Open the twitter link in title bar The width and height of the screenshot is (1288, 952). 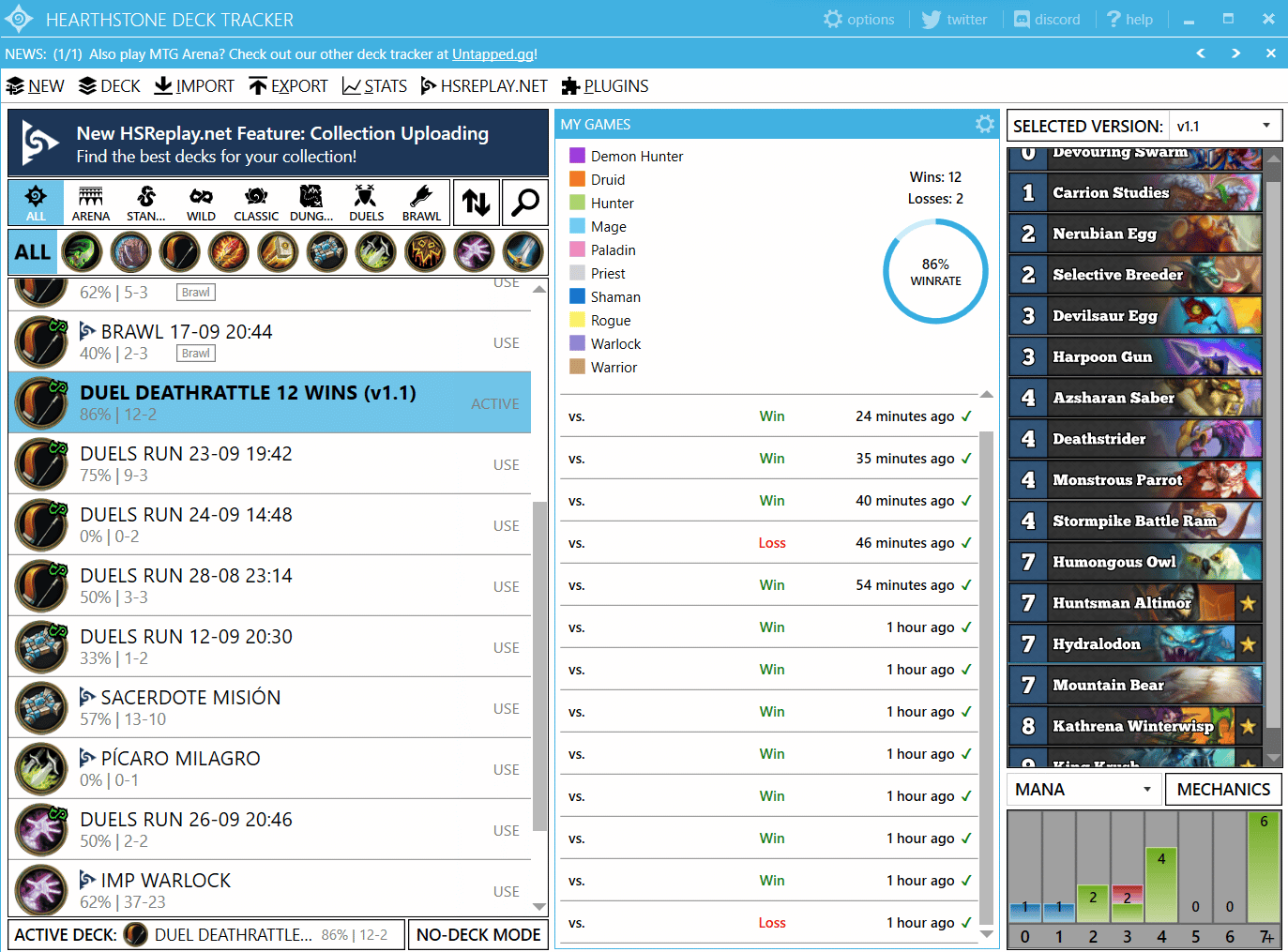tap(954, 19)
